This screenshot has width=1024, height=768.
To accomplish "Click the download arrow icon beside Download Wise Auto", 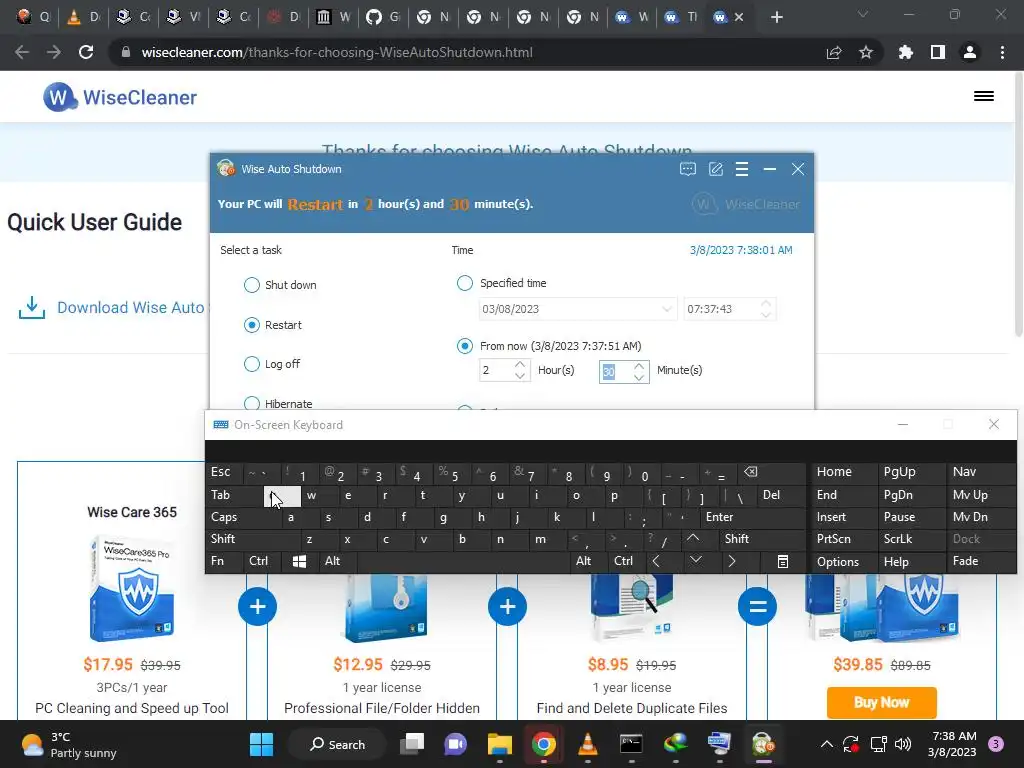I will [x=32, y=308].
